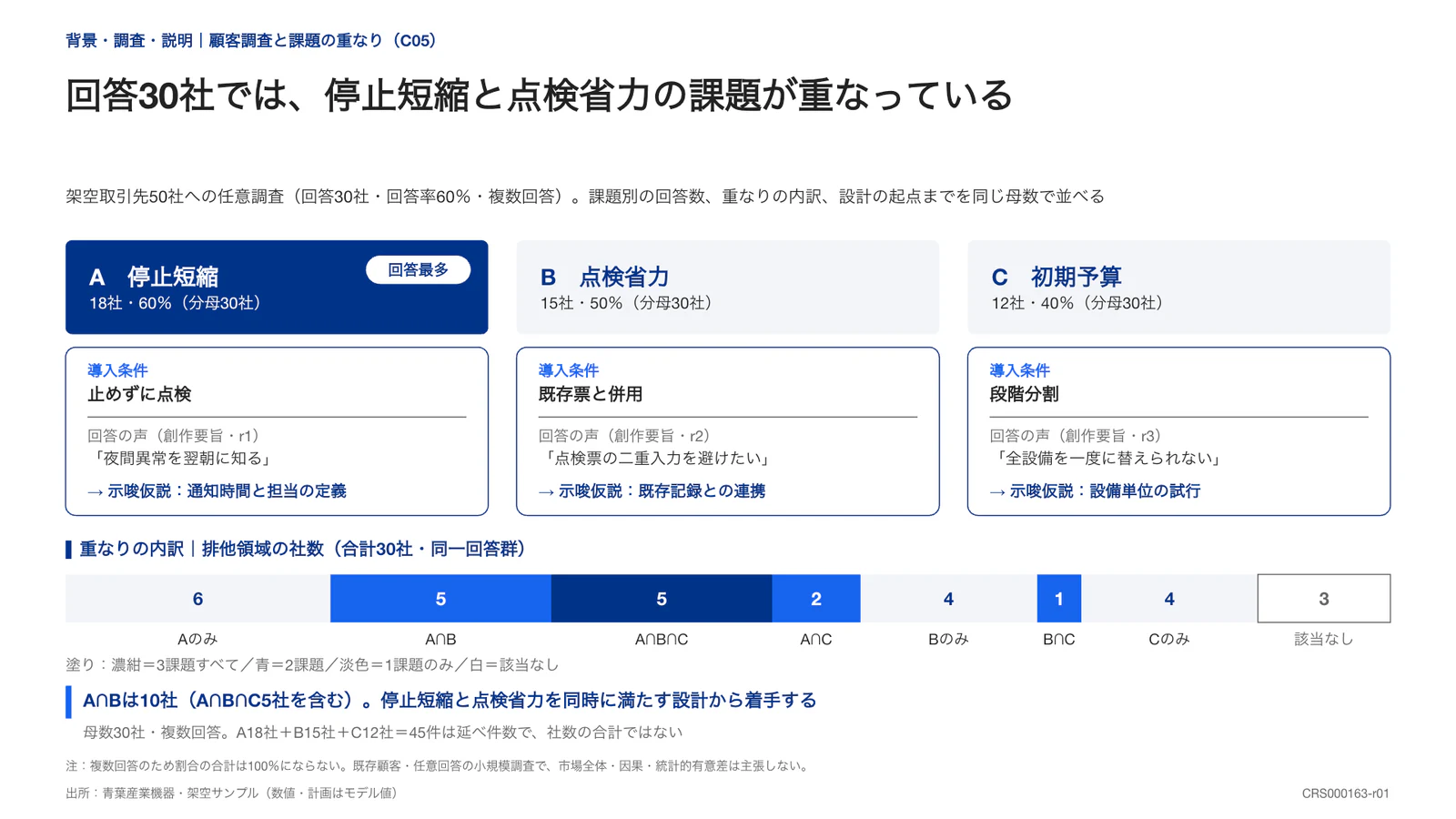Viewport: 1456px width, 819px height.
Task: Click the 回答最多 badge on card A
Action: [x=418, y=270]
